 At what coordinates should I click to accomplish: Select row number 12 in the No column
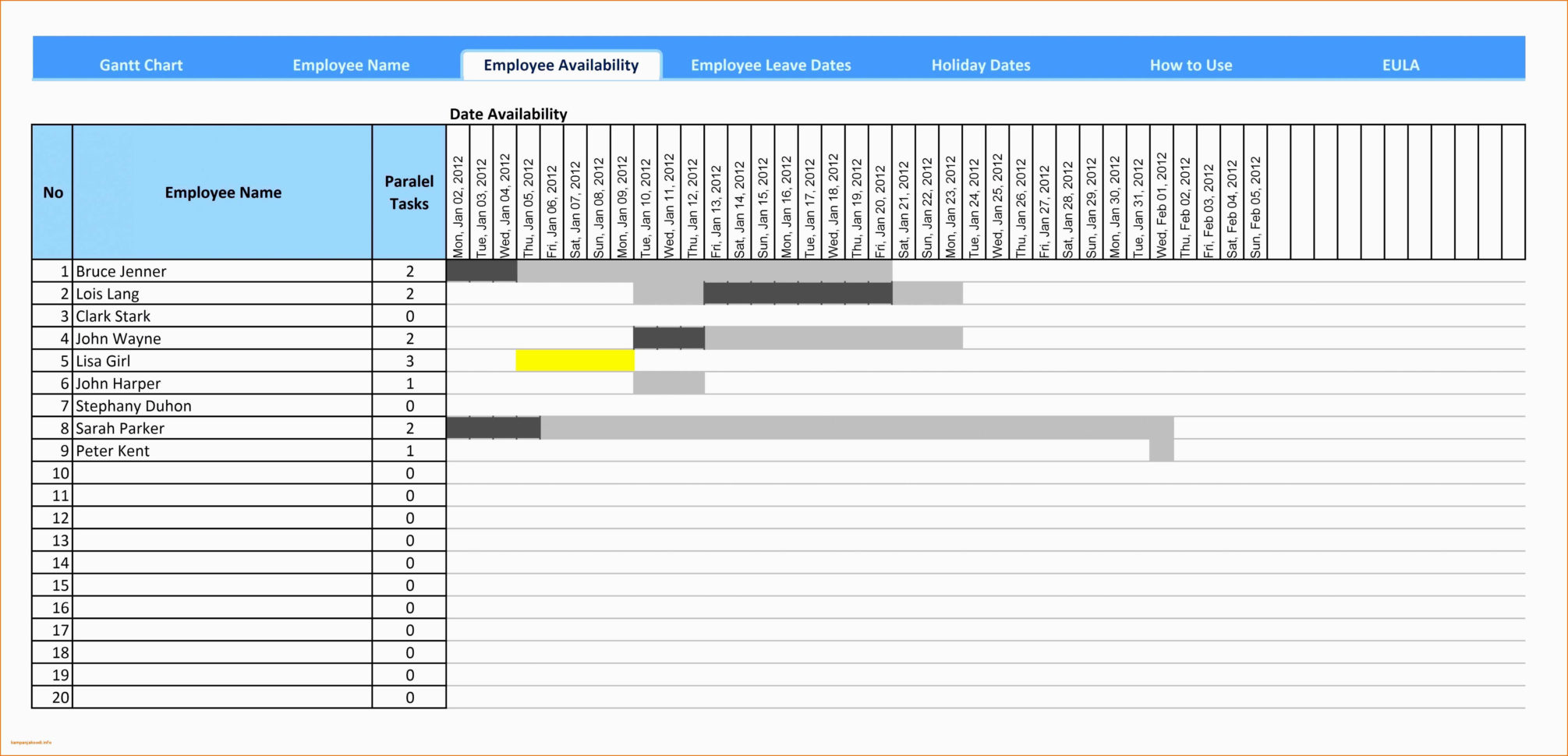(x=53, y=518)
